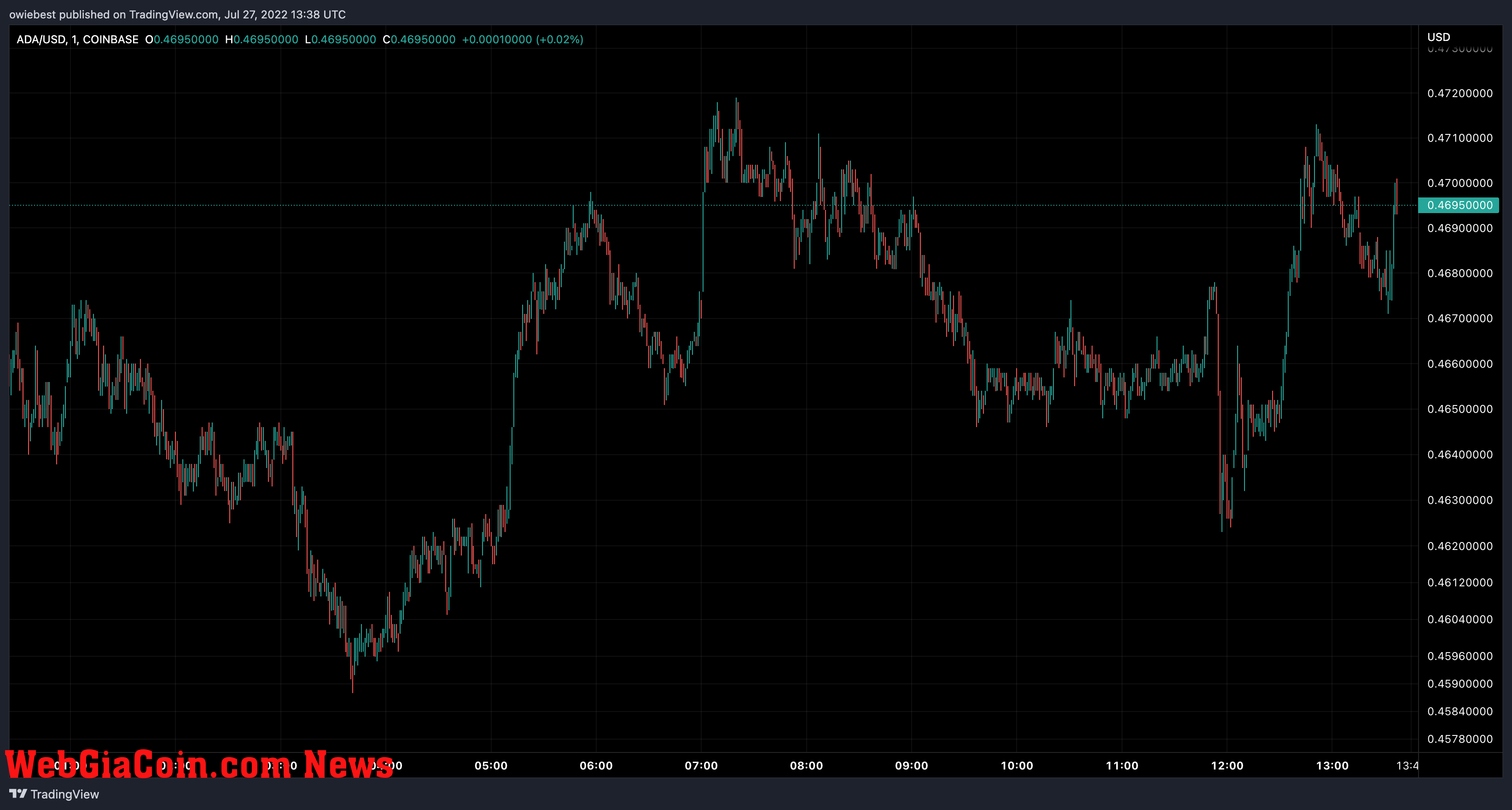Click the 0.45780000 price axis label
The image size is (1512, 810).
pos(1460,739)
